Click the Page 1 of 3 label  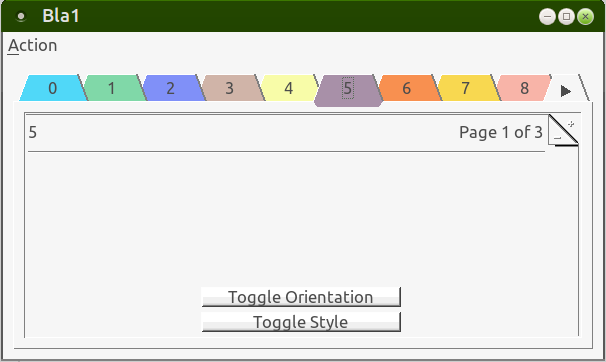[501, 132]
